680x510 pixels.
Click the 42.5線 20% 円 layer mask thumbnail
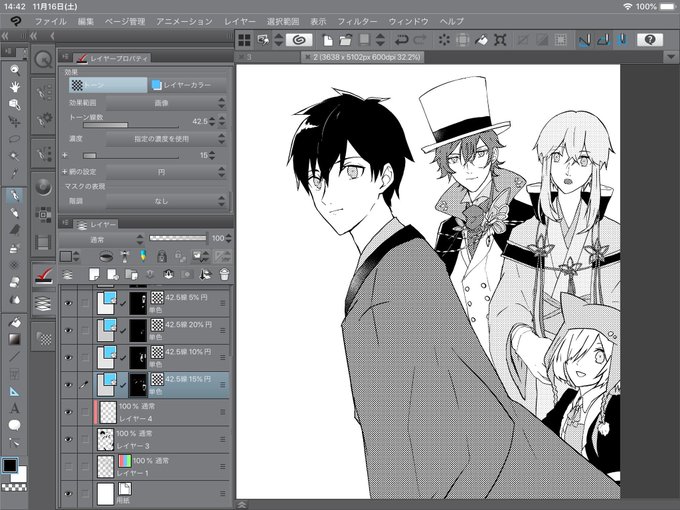(x=138, y=330)
